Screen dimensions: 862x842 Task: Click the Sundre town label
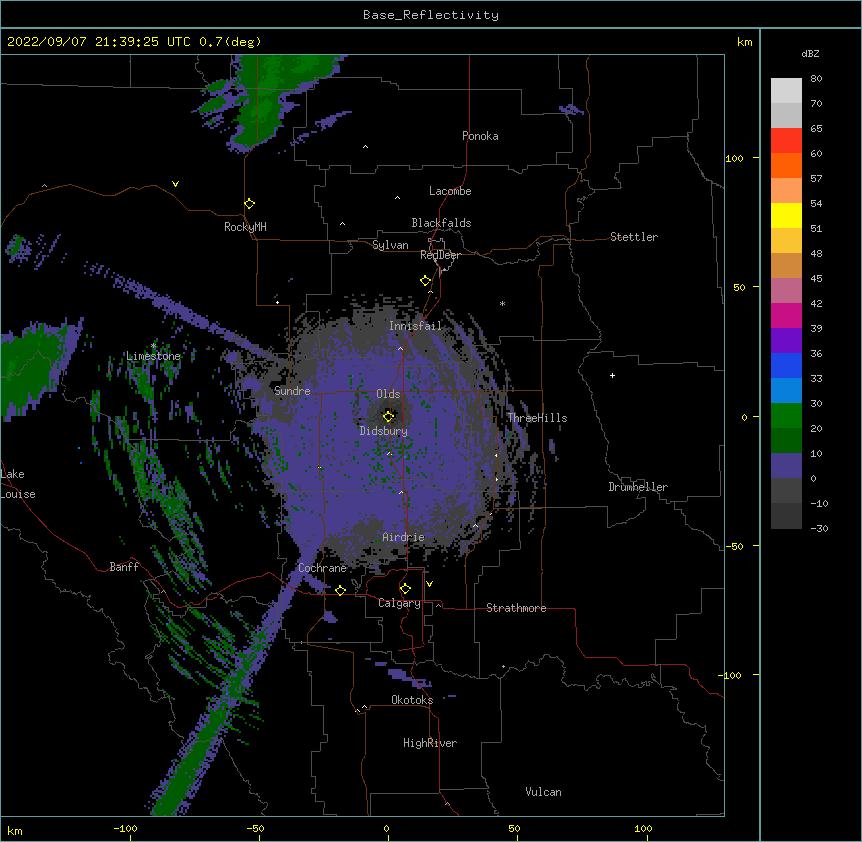pos(292,391)
